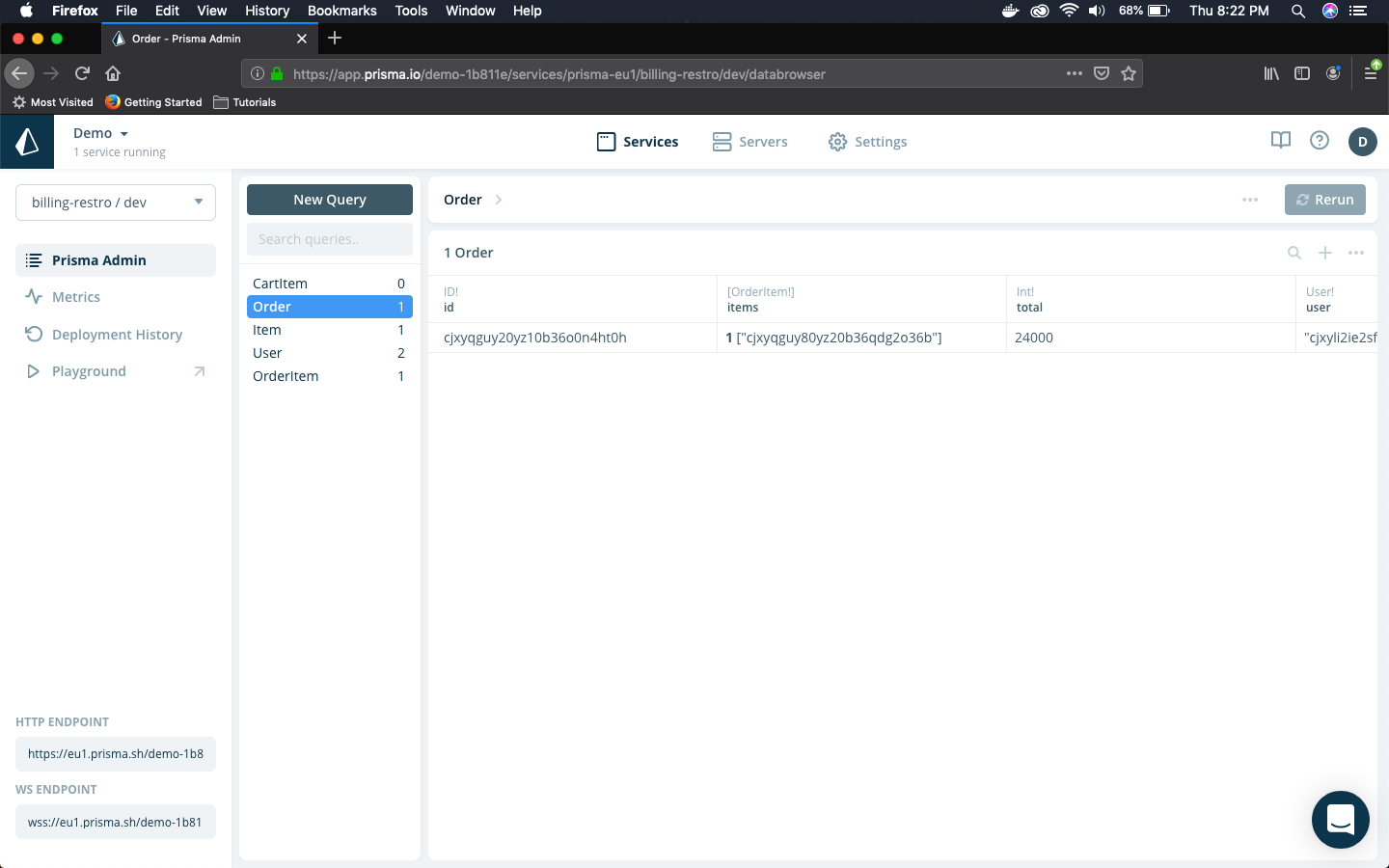Open Firefox Bookmarks menu
Screen dimensions: 1389x868
(x=342, y=11)
